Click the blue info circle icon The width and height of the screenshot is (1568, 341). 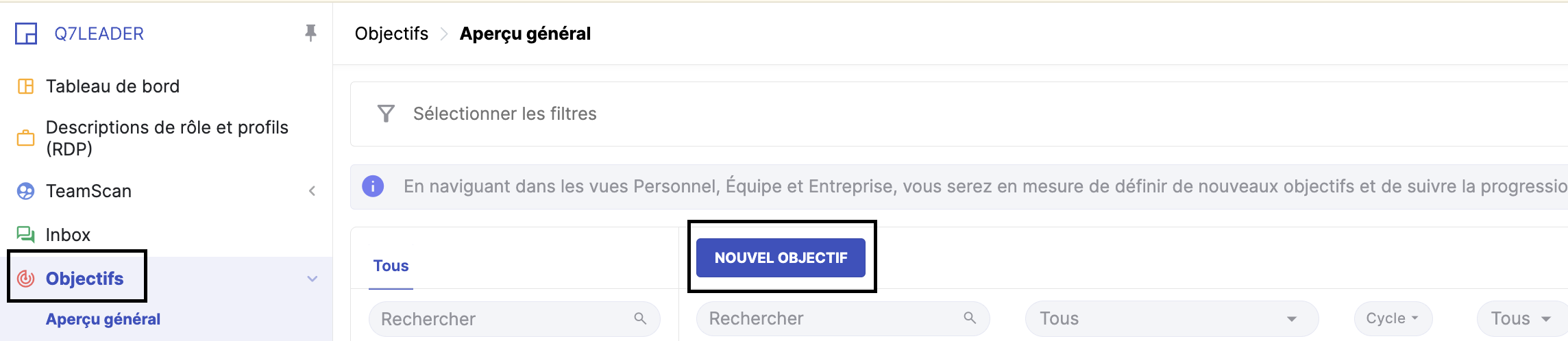(373, 186)
